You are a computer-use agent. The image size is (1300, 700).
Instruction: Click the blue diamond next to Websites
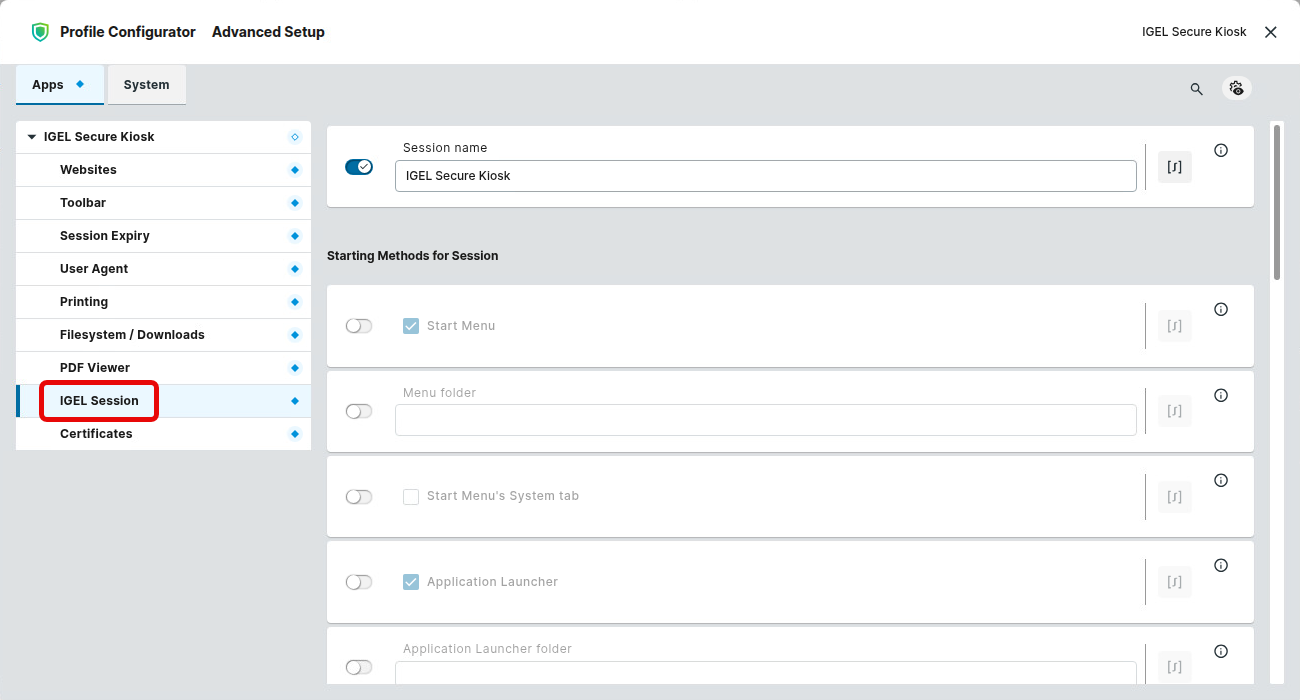coord(294,170)
